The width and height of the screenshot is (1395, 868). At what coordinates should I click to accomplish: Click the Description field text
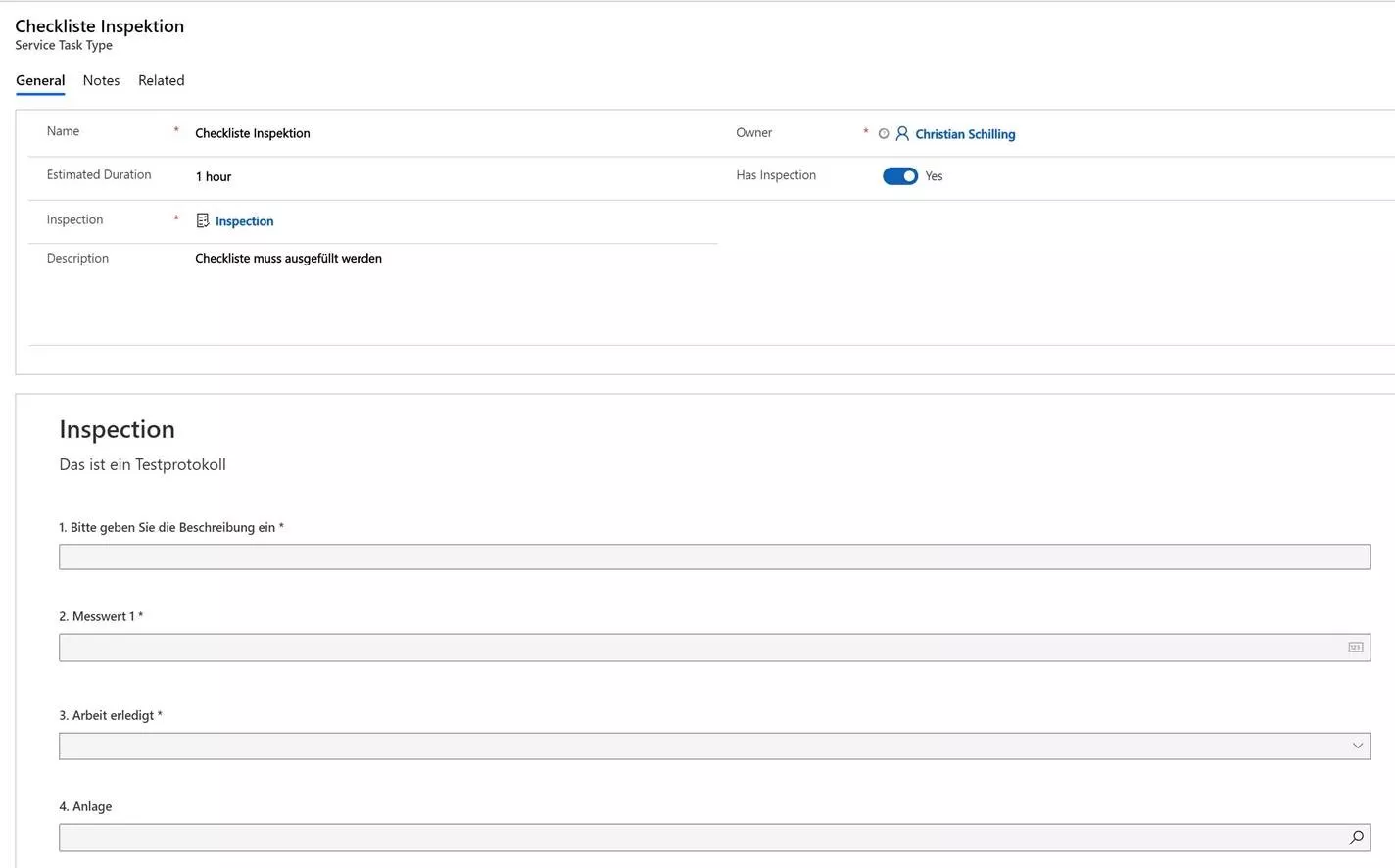click(x=288, y=259)
